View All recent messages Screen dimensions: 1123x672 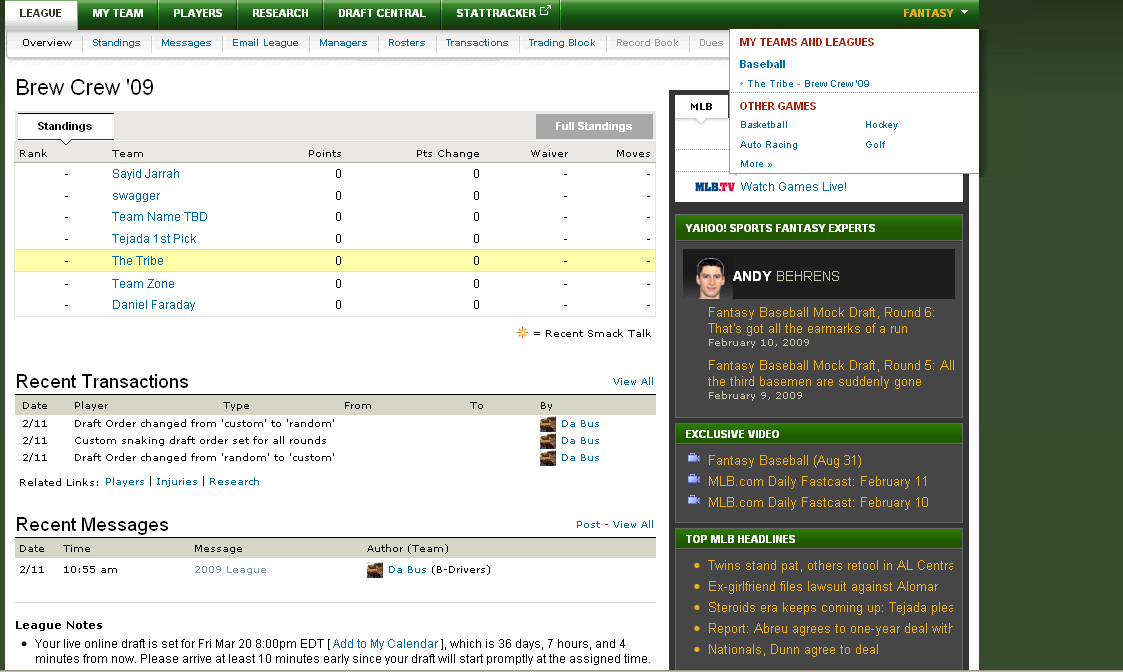(633, 524)
